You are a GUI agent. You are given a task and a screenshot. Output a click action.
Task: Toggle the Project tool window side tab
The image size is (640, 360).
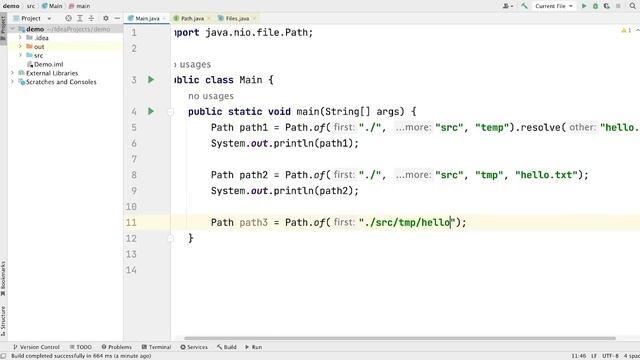click(3, 29)
